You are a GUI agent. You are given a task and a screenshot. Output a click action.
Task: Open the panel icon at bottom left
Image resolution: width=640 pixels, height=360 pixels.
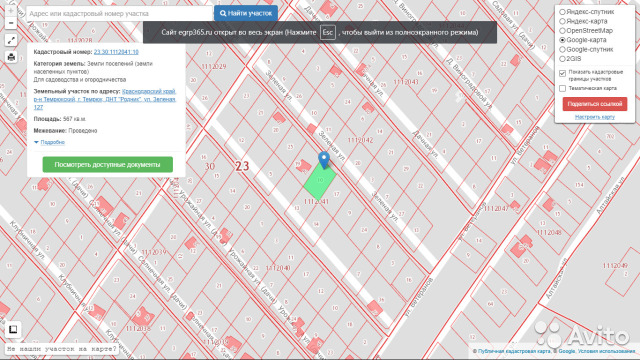click(x=13, y=329)
